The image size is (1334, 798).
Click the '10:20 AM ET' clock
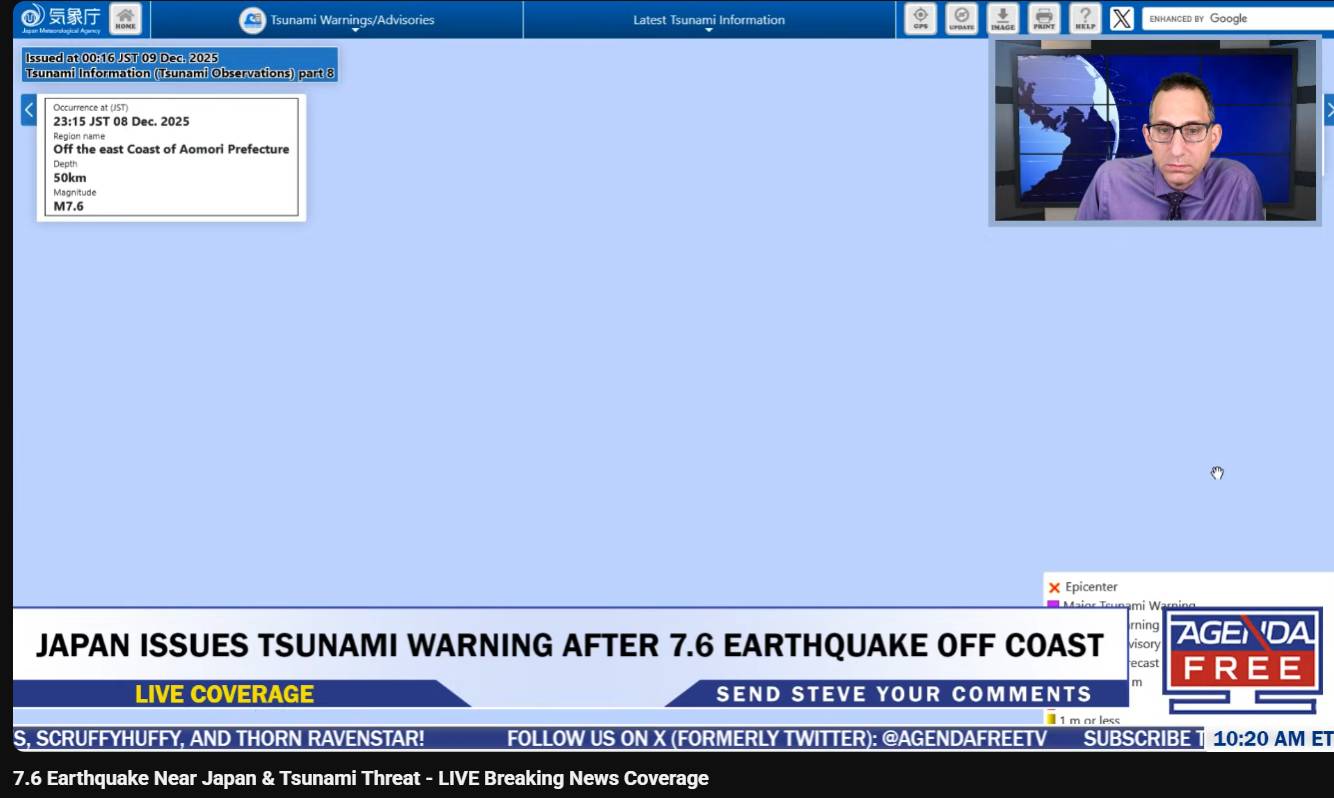point(1272,739)
